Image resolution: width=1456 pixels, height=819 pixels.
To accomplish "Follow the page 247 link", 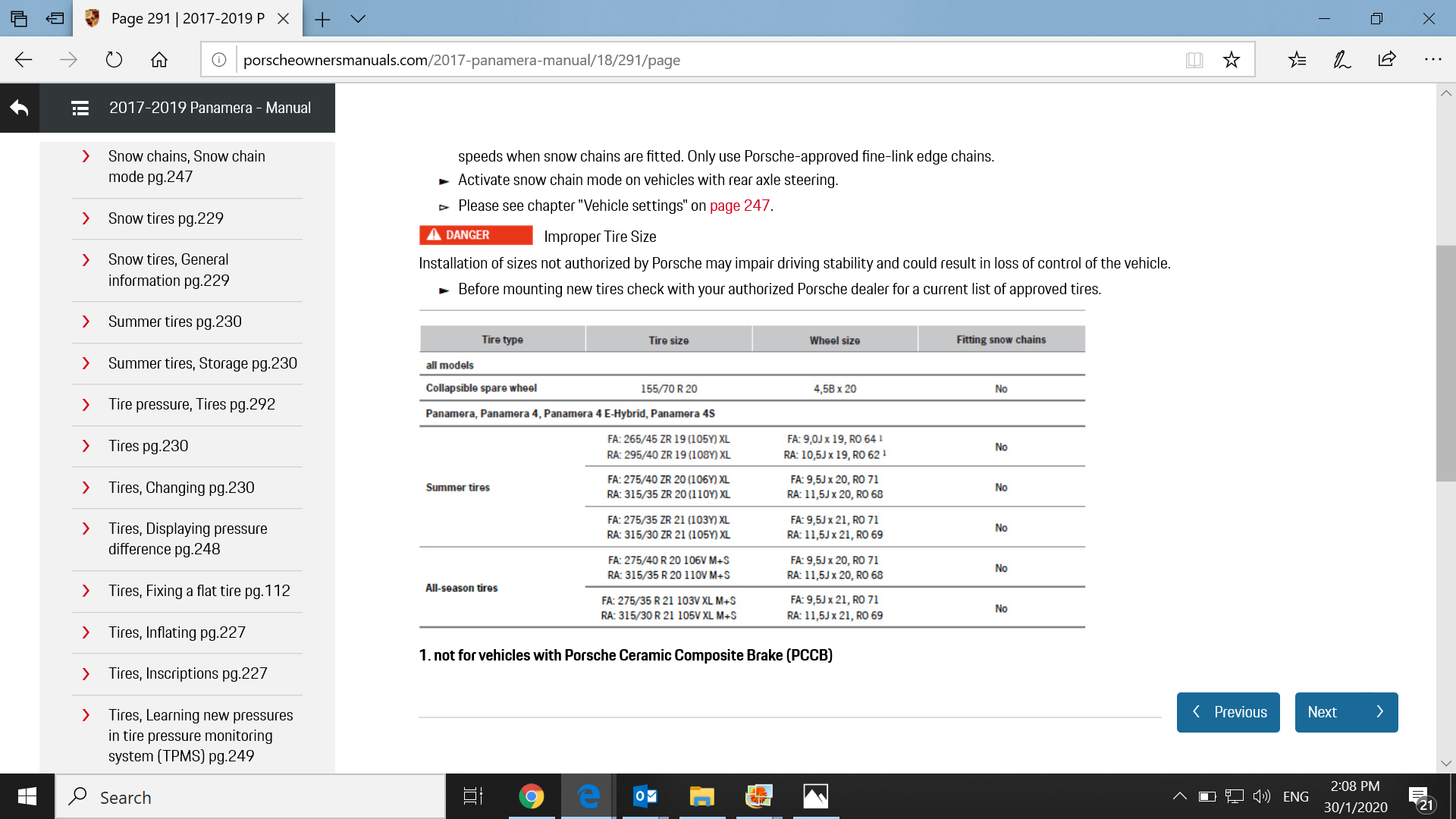I will 739,206.
